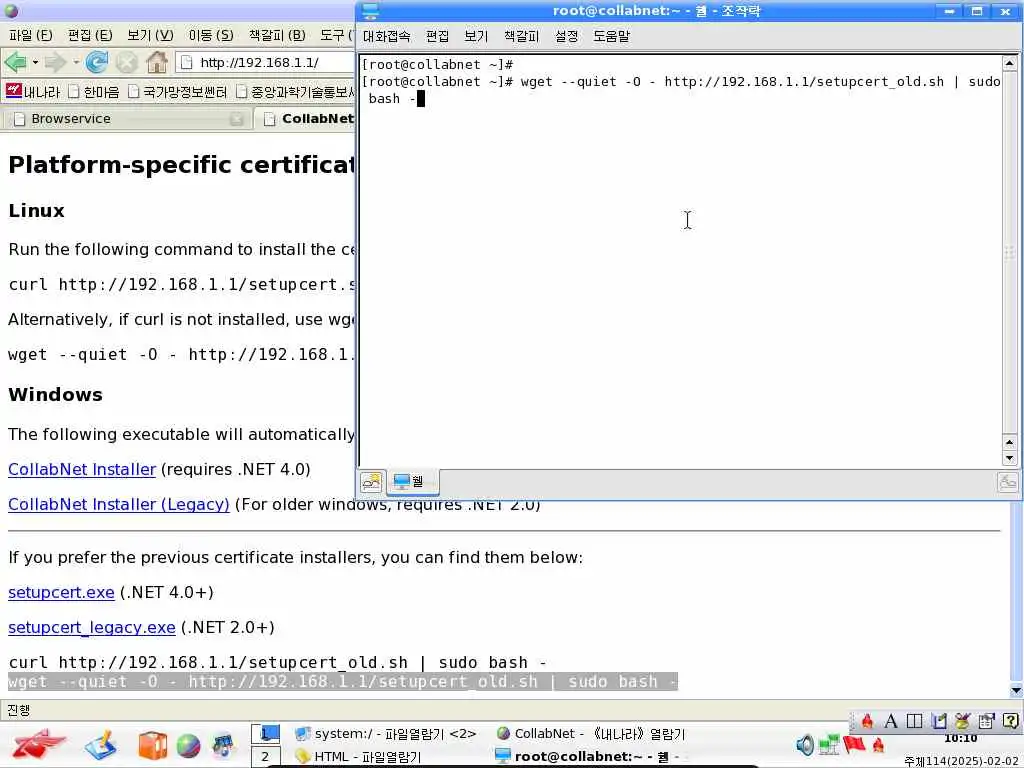
Task: Click the network connection tray icon
Action: click(x=829, y=745)
